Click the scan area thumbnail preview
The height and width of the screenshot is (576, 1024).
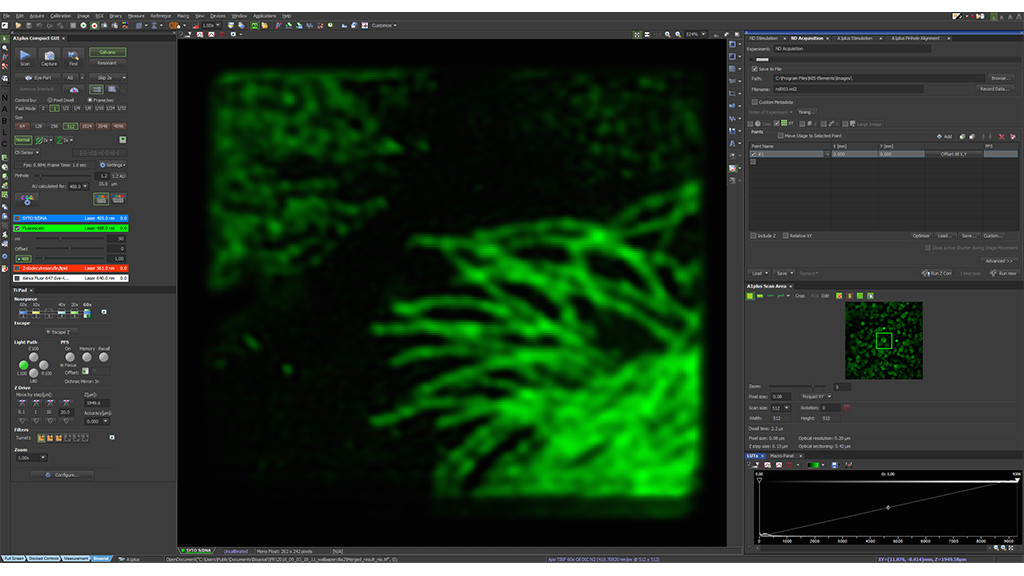point(884,340)
